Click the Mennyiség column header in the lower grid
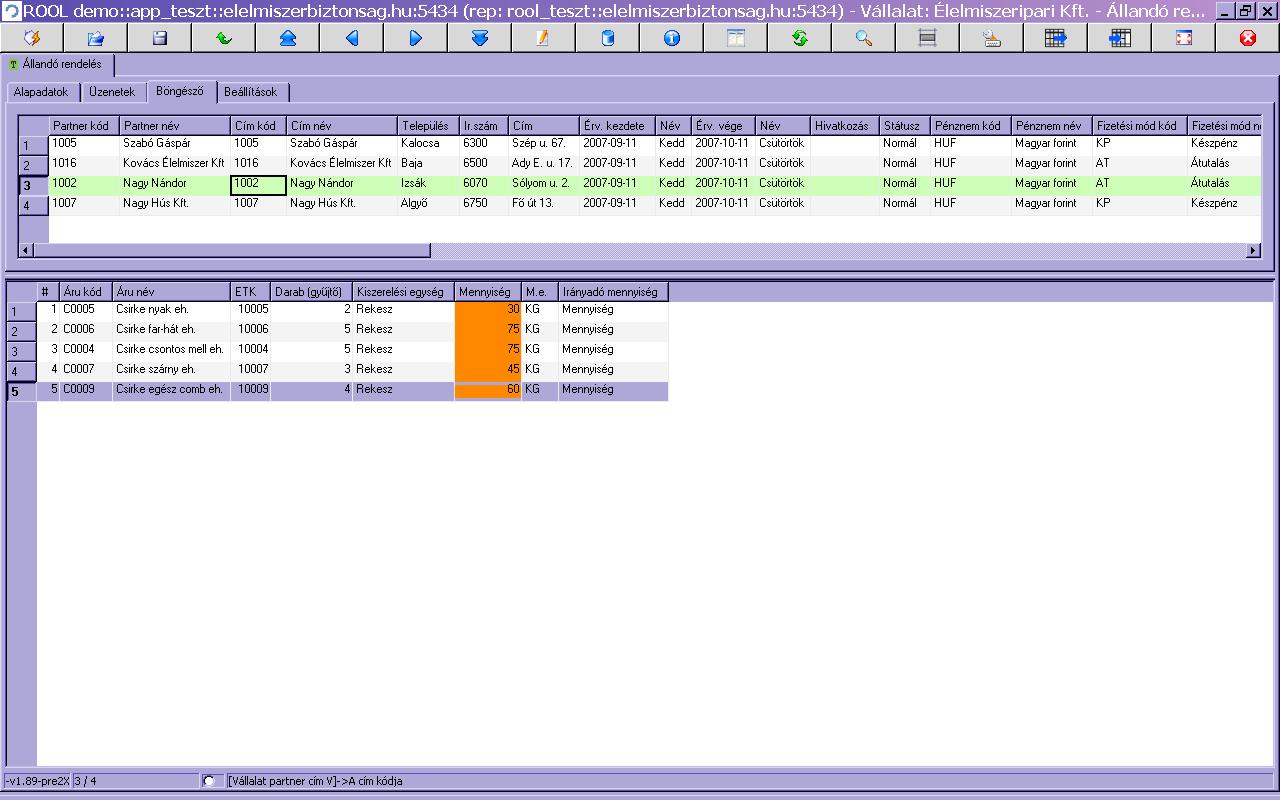The width and height of the screenshot is (1280, 800). point(488,292)
